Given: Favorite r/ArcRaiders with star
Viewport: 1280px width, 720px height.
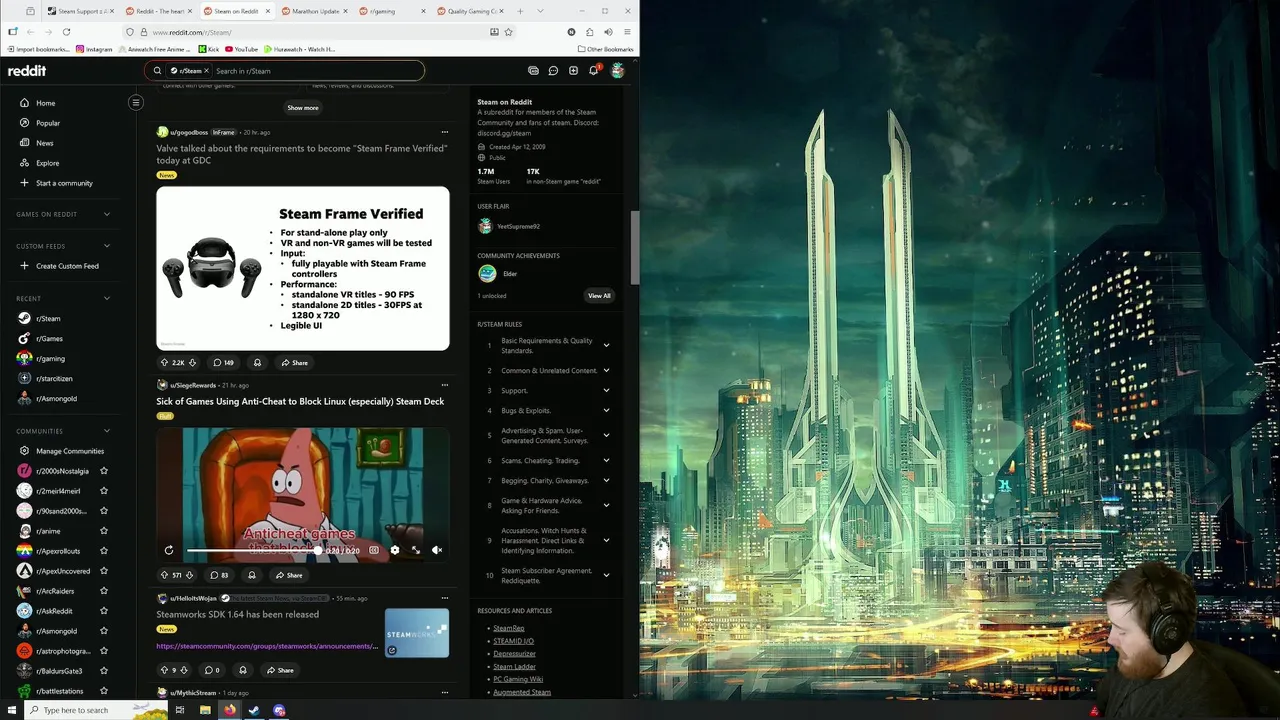Looking at the screenshot, I should click(104, 591).
